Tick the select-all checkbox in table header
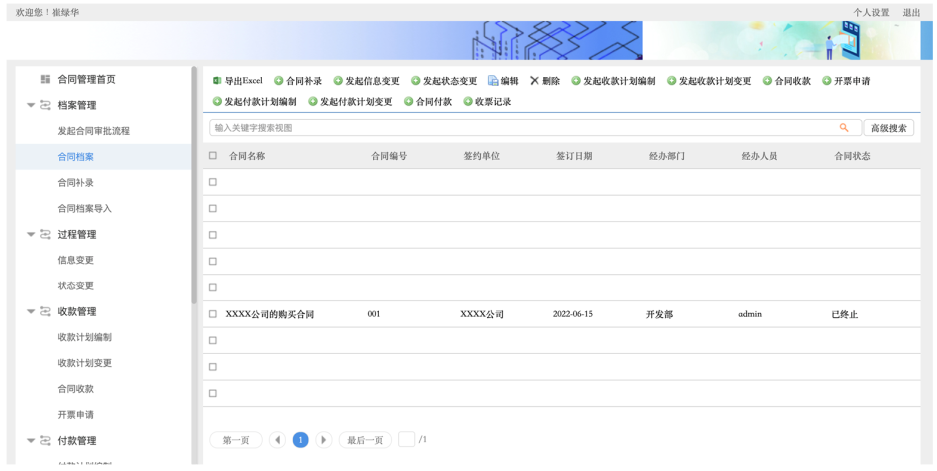This screenshot has height=471, width=937. [x=213, y=156]
